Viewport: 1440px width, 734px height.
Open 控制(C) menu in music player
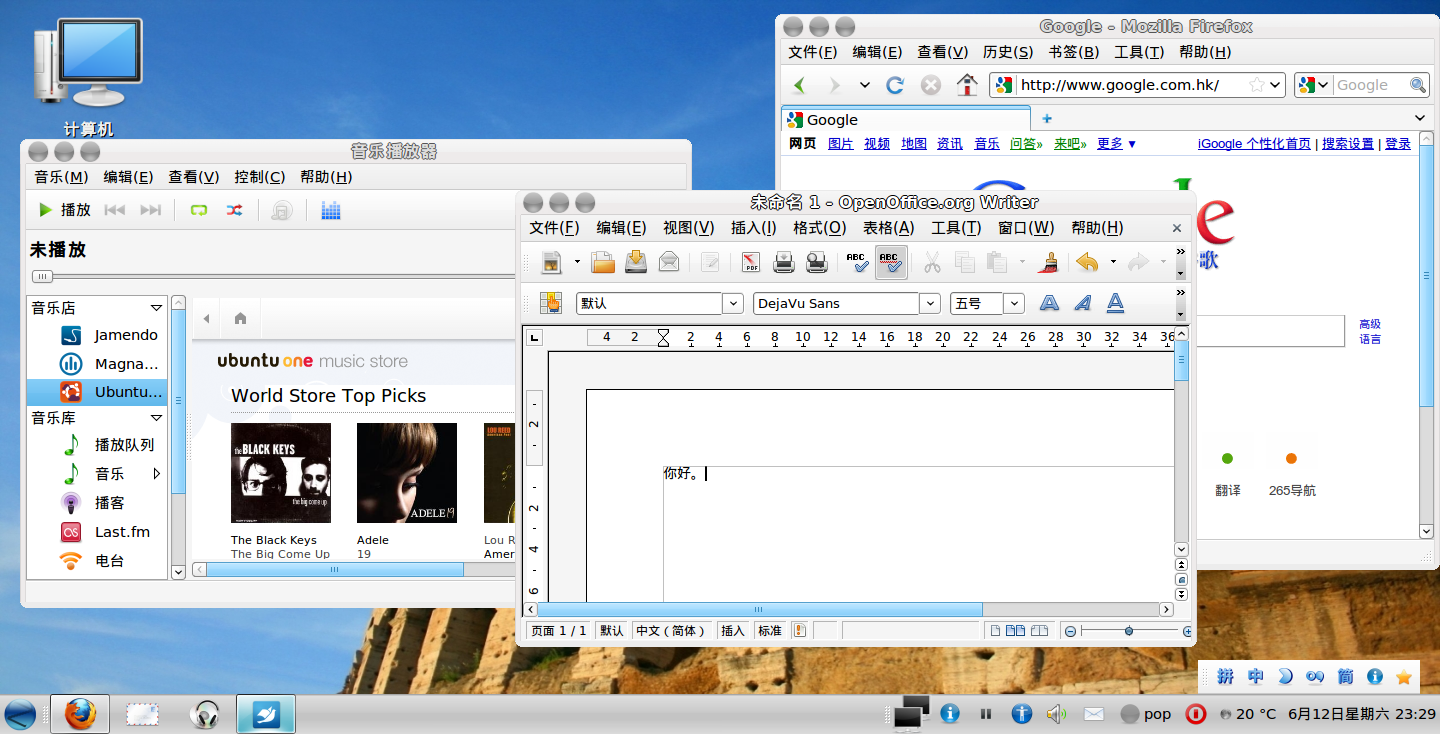pyautogui.click(x=260, y=177)
